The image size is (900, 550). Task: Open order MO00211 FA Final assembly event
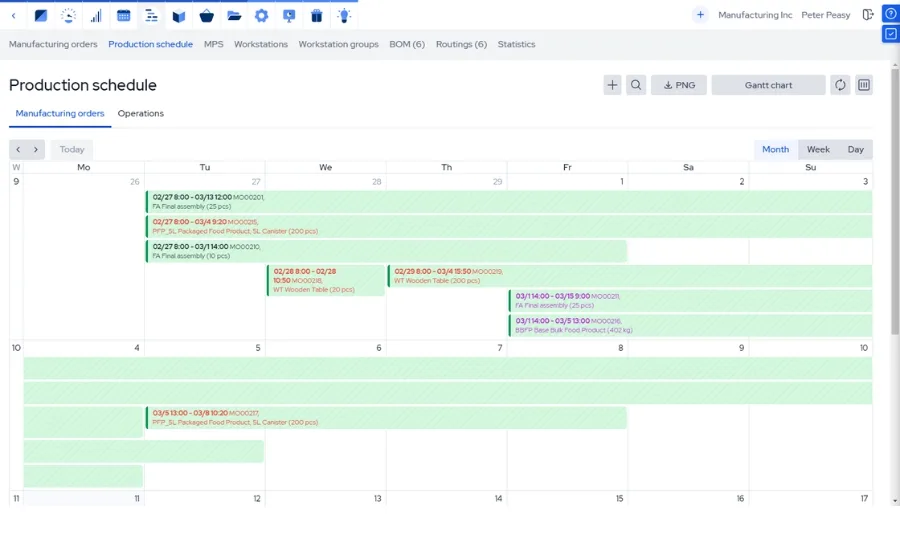click(690, 300)
